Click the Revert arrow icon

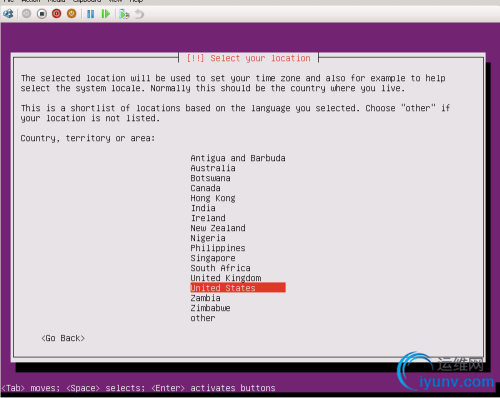139,14
